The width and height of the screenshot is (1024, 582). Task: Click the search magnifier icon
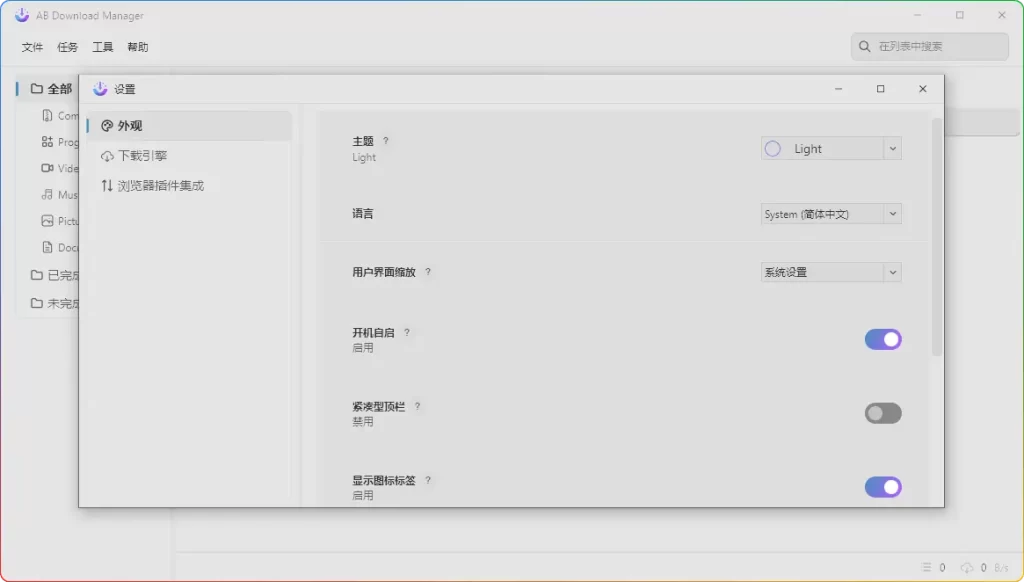click(865, 46)
